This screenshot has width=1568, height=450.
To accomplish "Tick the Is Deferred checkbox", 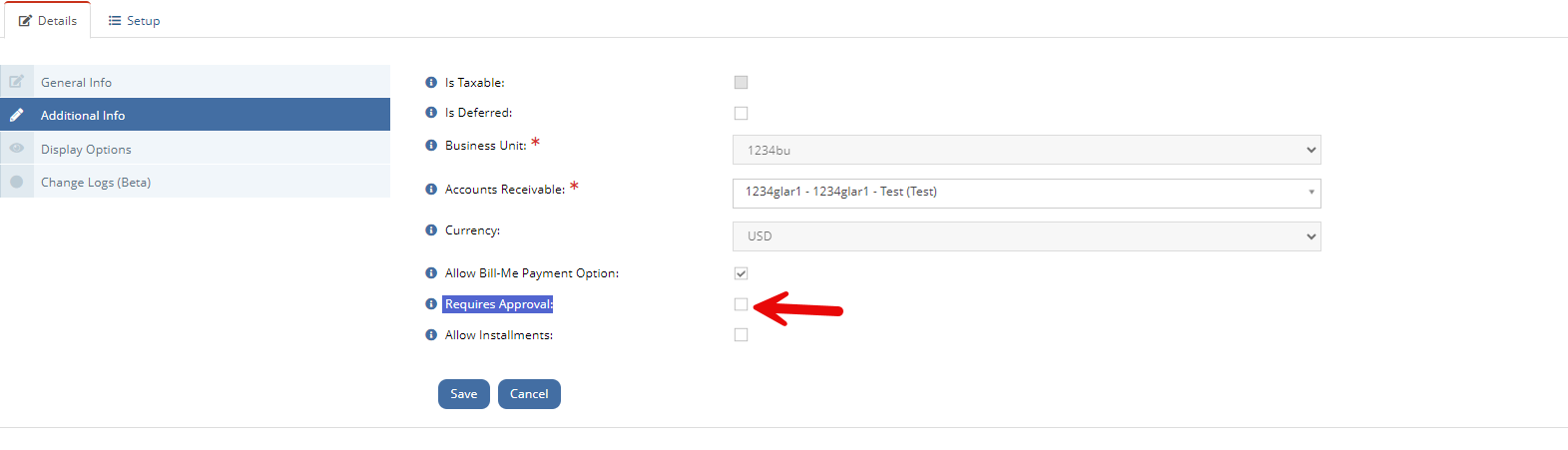I will (x=741, y=113).
